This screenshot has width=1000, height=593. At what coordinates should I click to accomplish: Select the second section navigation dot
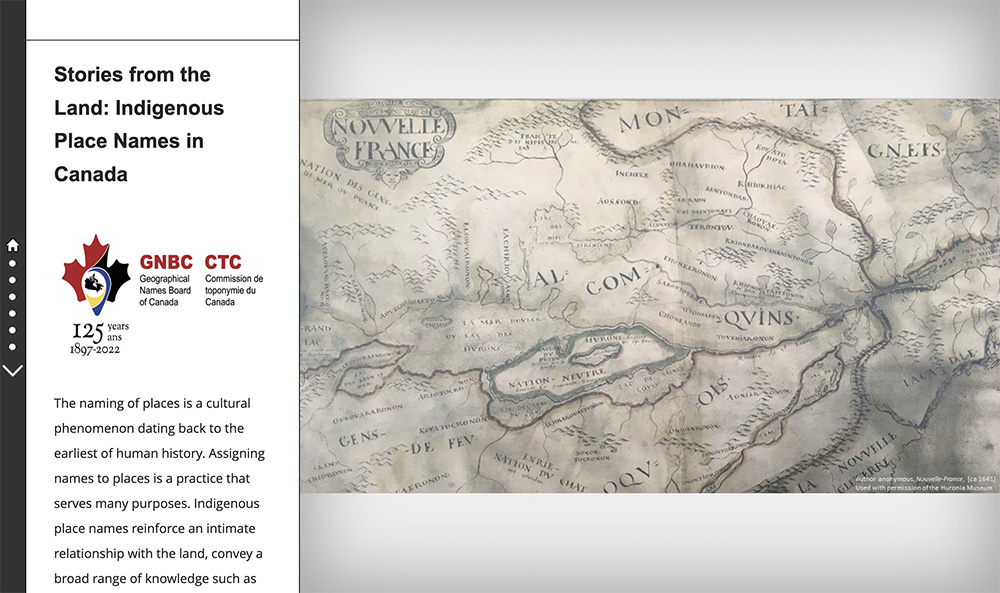click(x=13, y=280)
